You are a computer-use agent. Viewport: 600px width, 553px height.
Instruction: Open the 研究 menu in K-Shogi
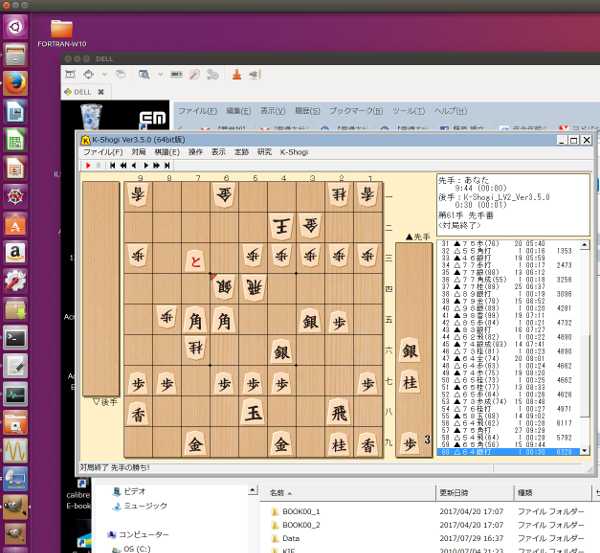point(264,152)
